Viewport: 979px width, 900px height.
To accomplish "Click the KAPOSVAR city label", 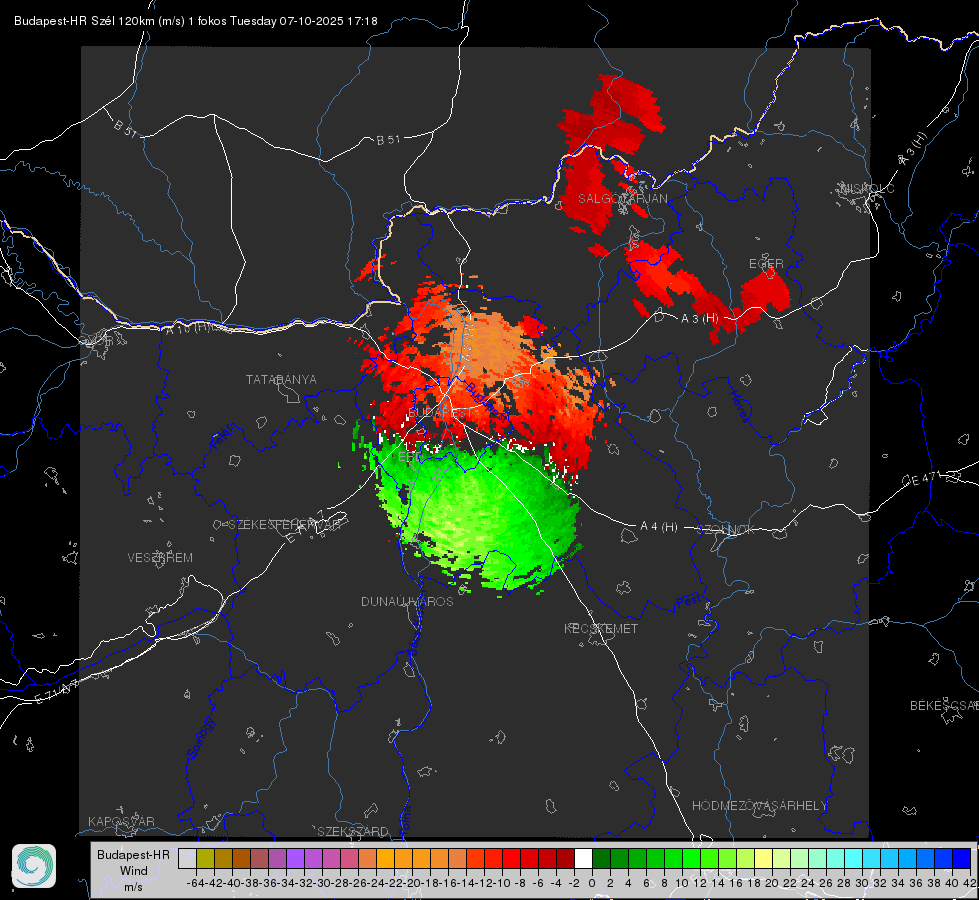I will tap(121, 821).
